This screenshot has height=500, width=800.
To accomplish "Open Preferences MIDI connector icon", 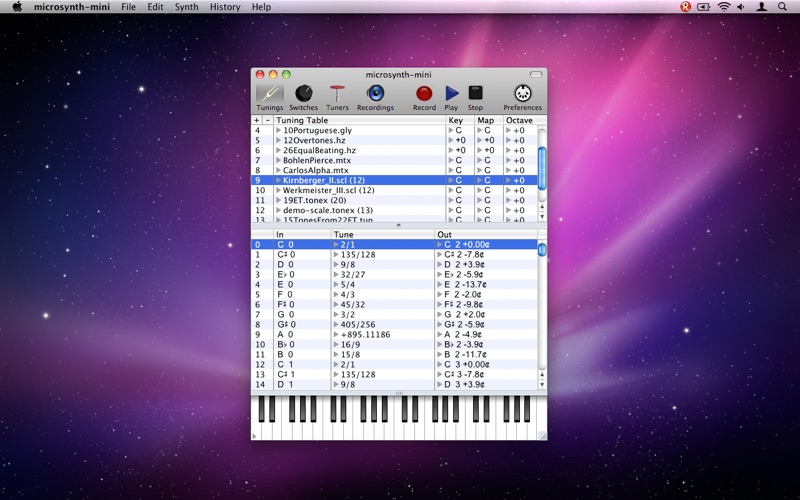I will point(522,93).
